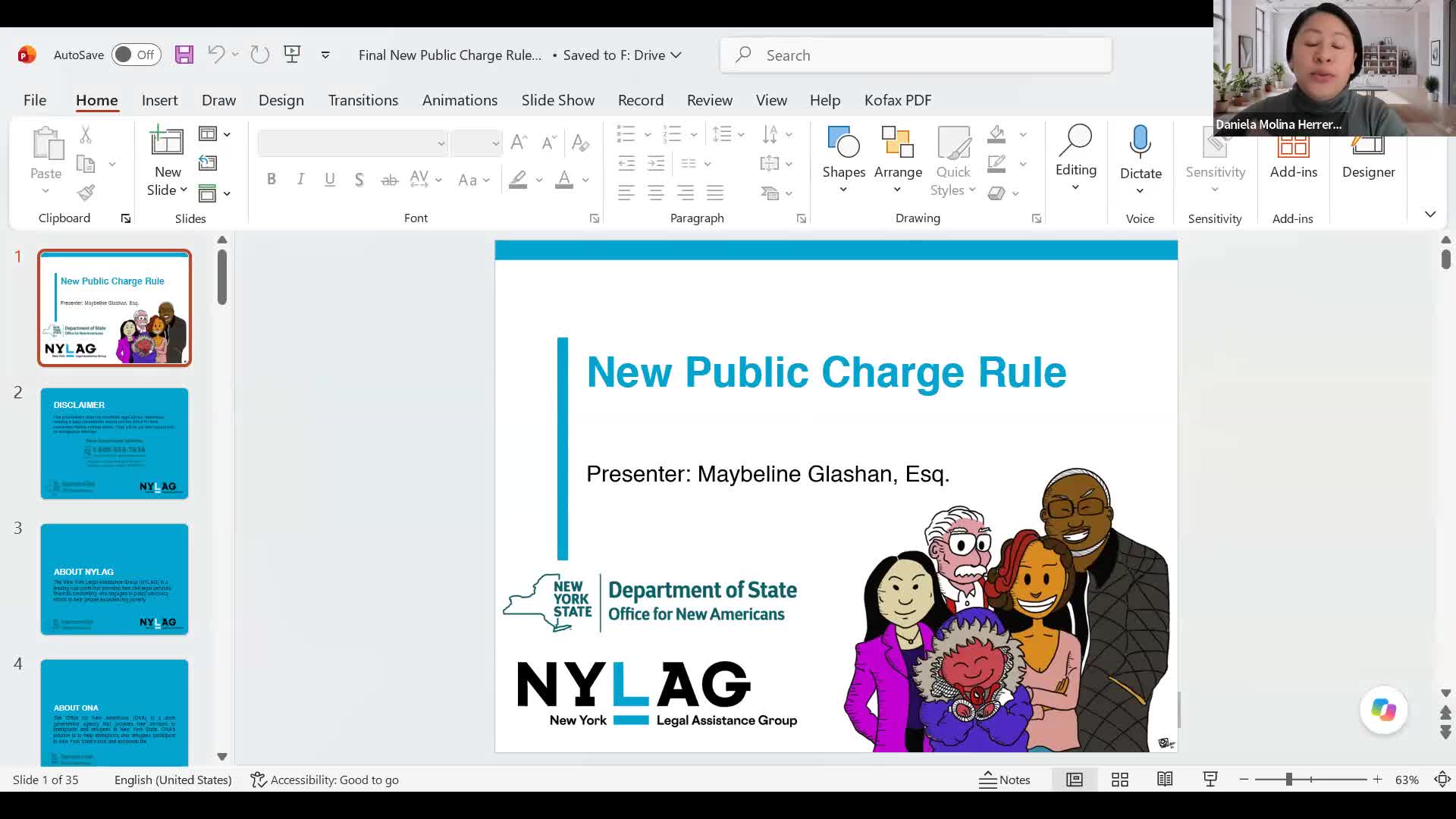Toggle Normal view button in status bar
The width and height of the screenshot is (1456, 819).
coord(1075,780)
